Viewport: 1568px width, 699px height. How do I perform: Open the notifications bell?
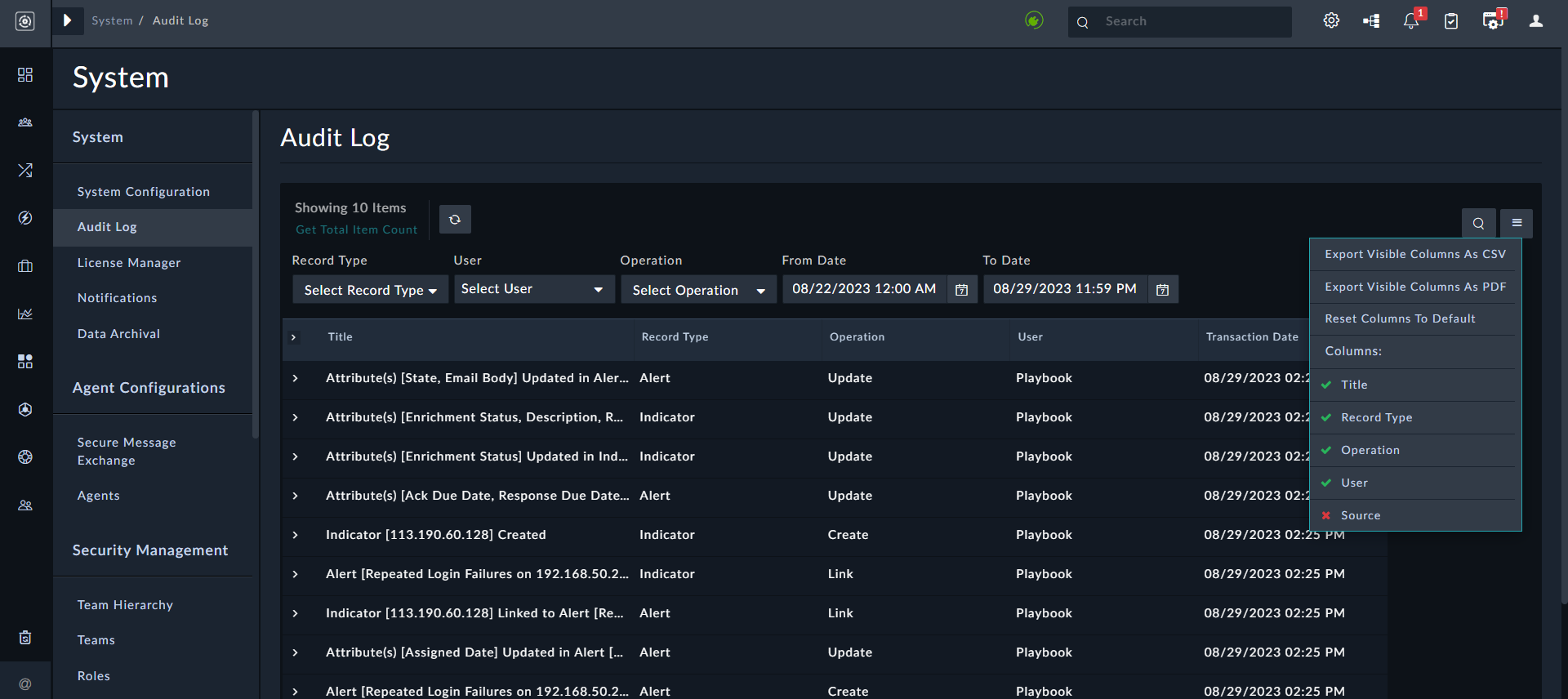(x=1412, y=20)
